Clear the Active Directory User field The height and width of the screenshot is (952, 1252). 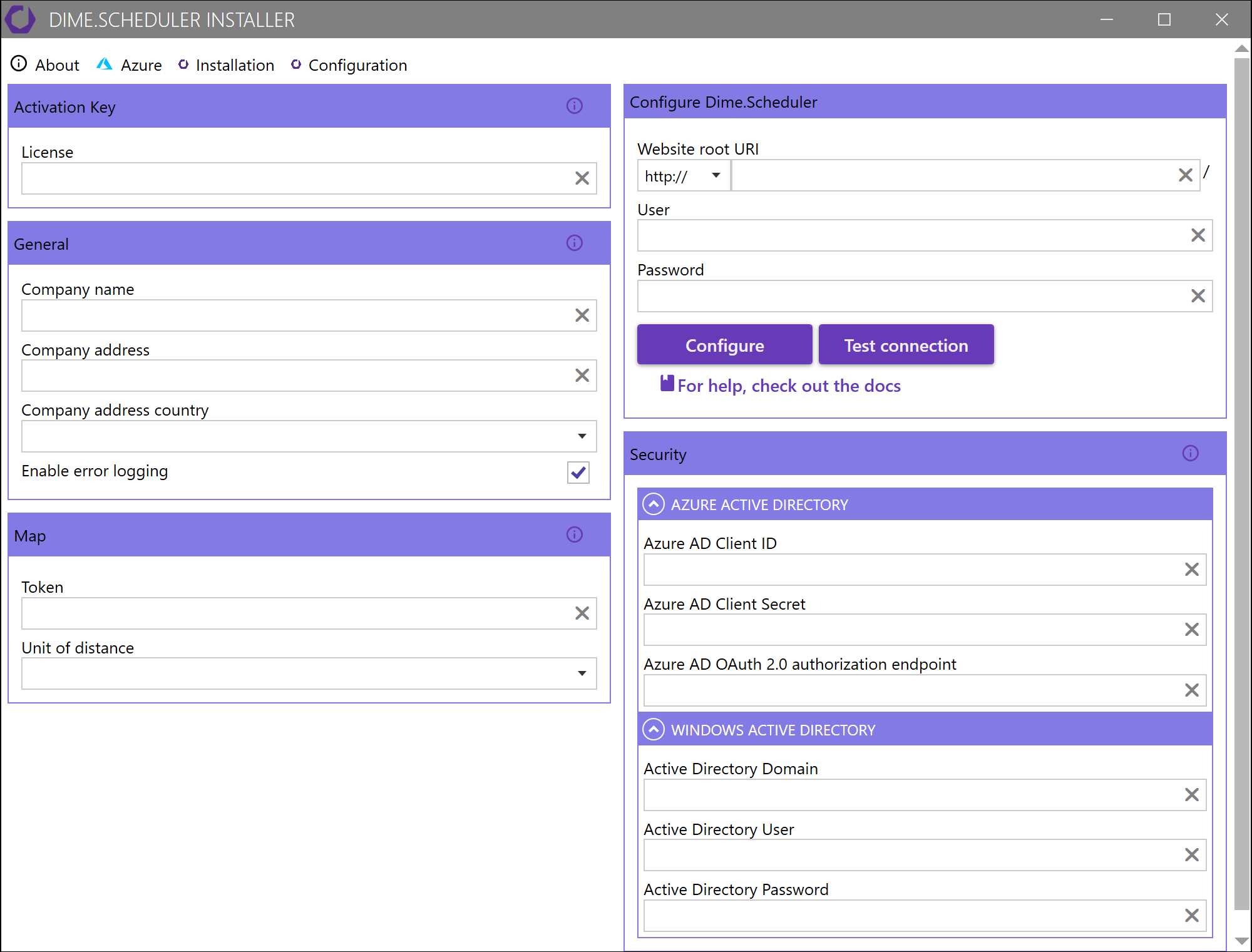coord(1192,855)
